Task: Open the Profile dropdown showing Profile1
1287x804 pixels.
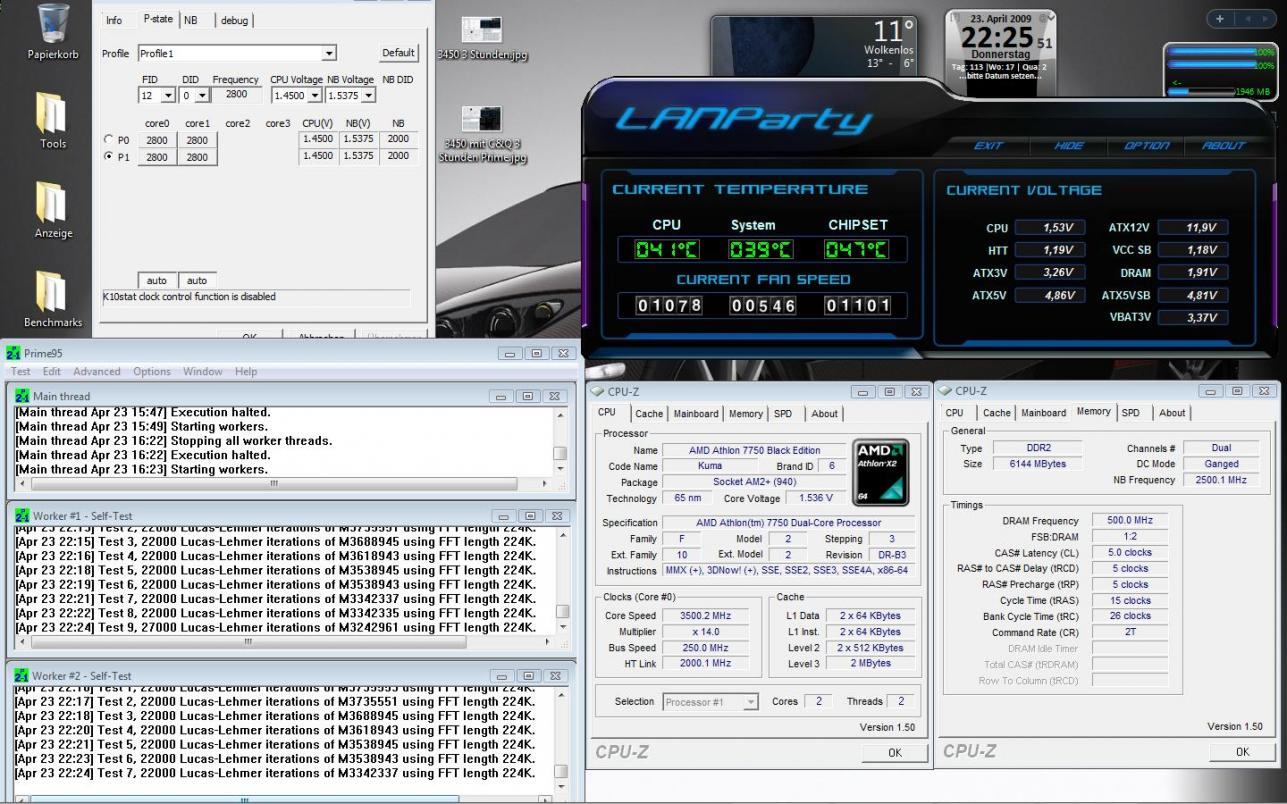Action: click(x=236, y=53)
